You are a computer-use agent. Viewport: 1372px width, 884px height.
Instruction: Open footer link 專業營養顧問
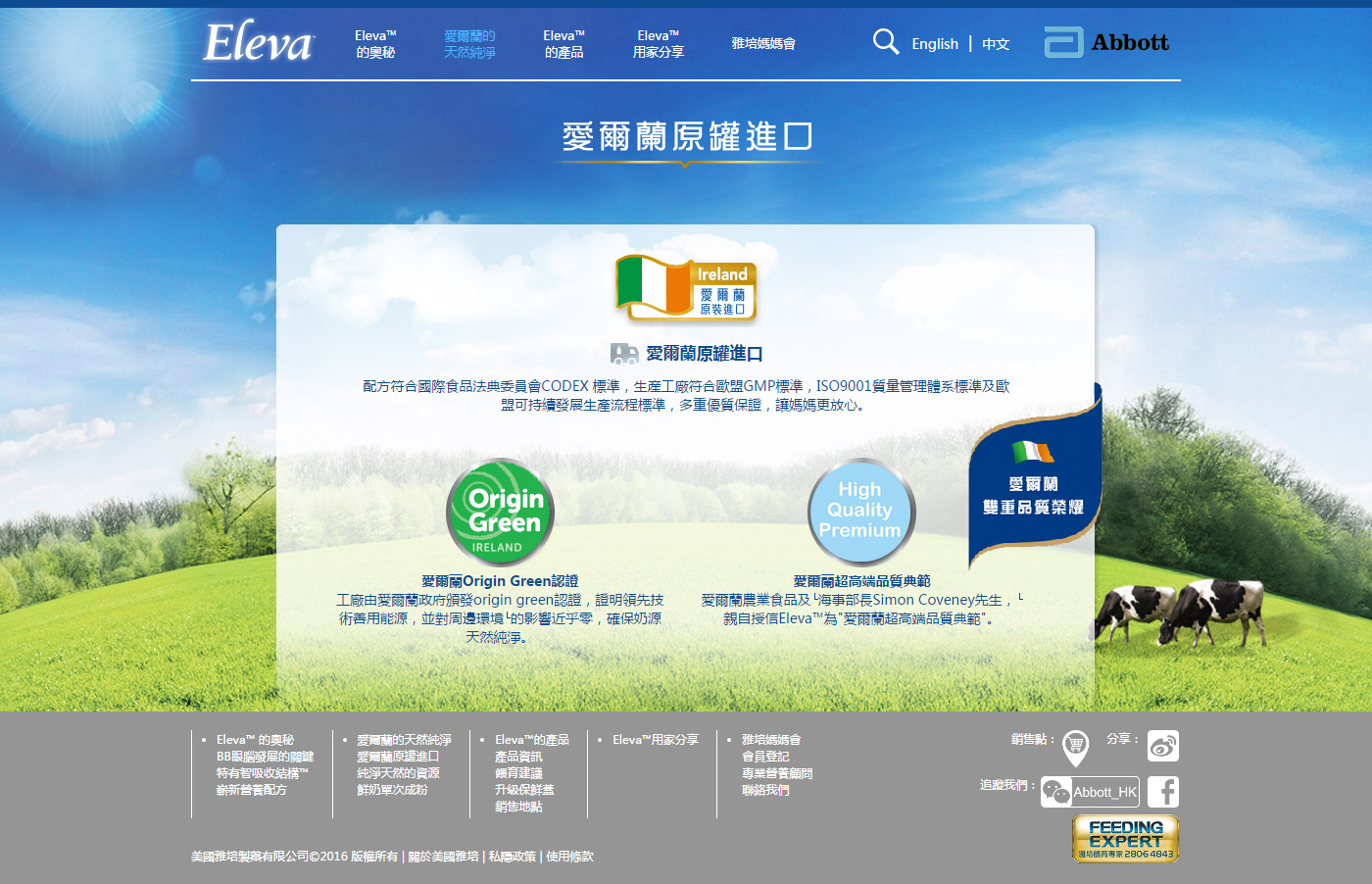(x=777, y=773)
